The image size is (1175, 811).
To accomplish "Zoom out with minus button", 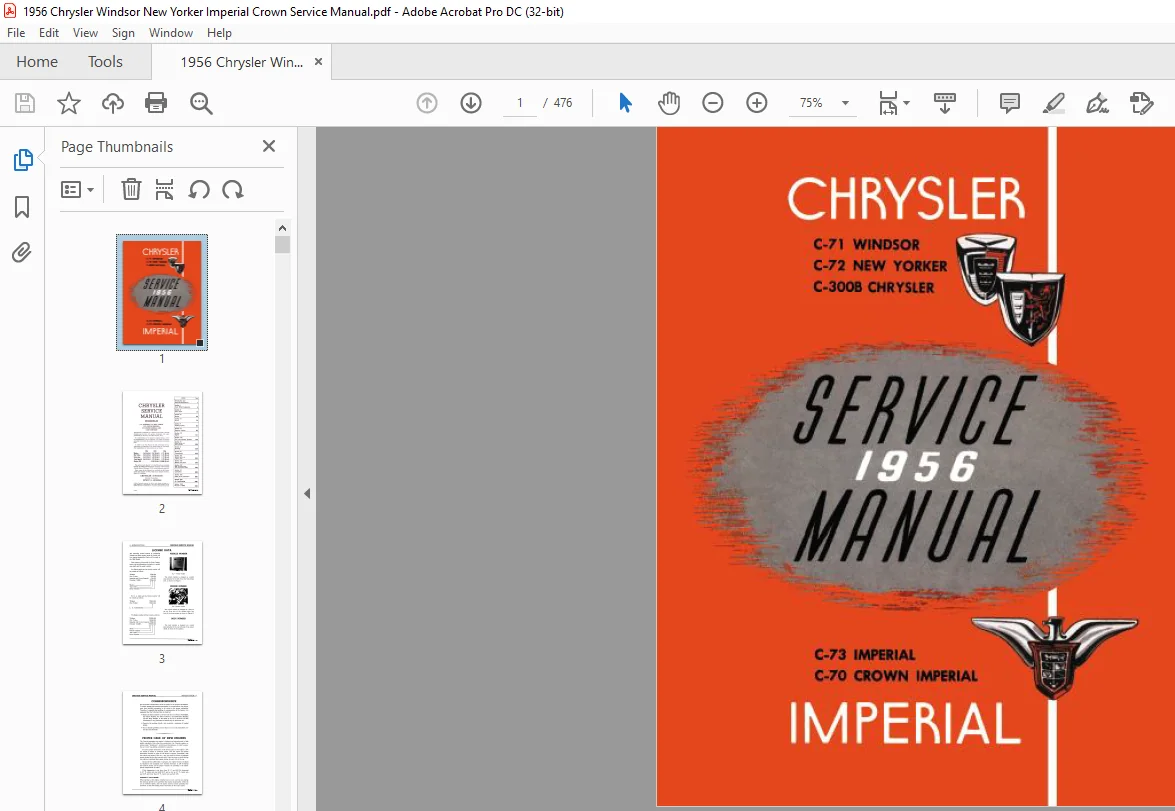I will (x=713, y=103).
